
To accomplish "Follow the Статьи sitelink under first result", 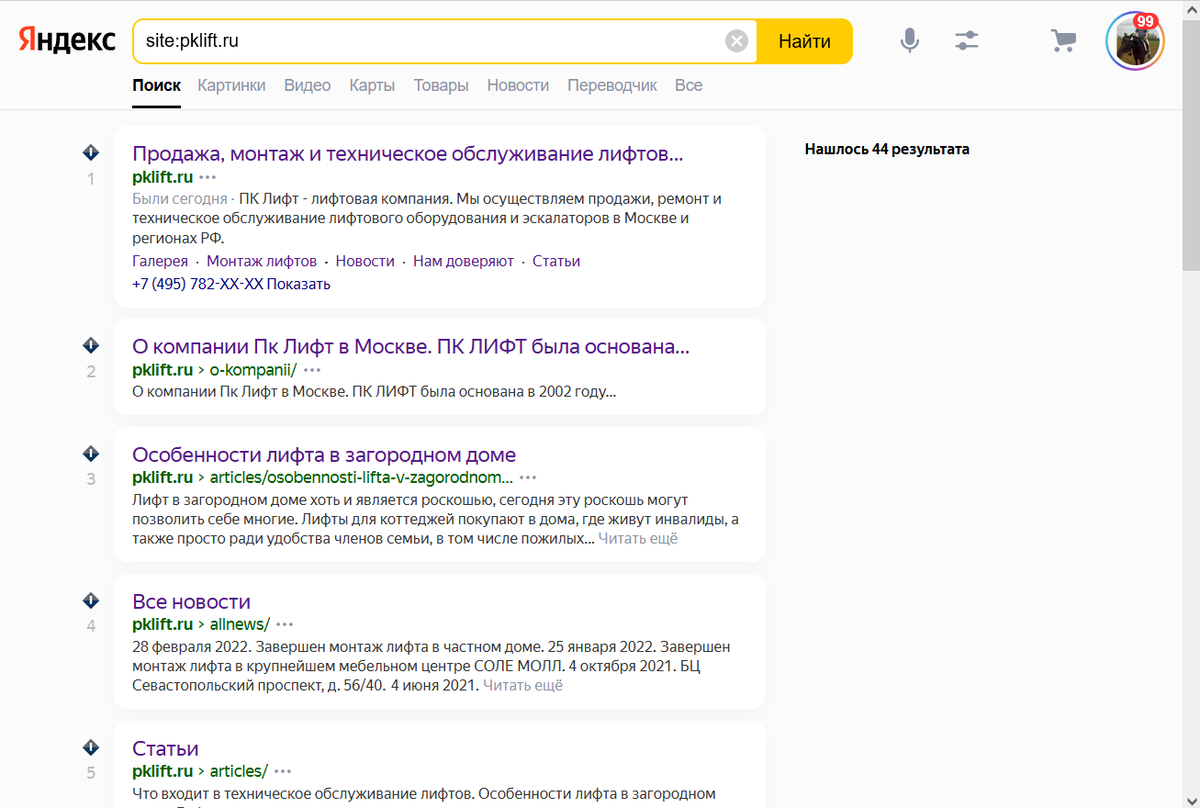I will pos(556,261).
